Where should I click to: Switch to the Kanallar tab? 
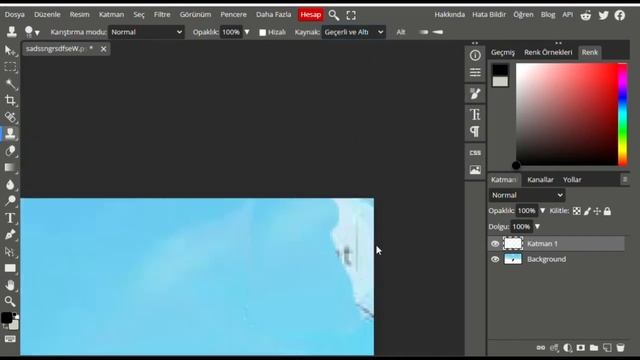[x=540, y=180]
